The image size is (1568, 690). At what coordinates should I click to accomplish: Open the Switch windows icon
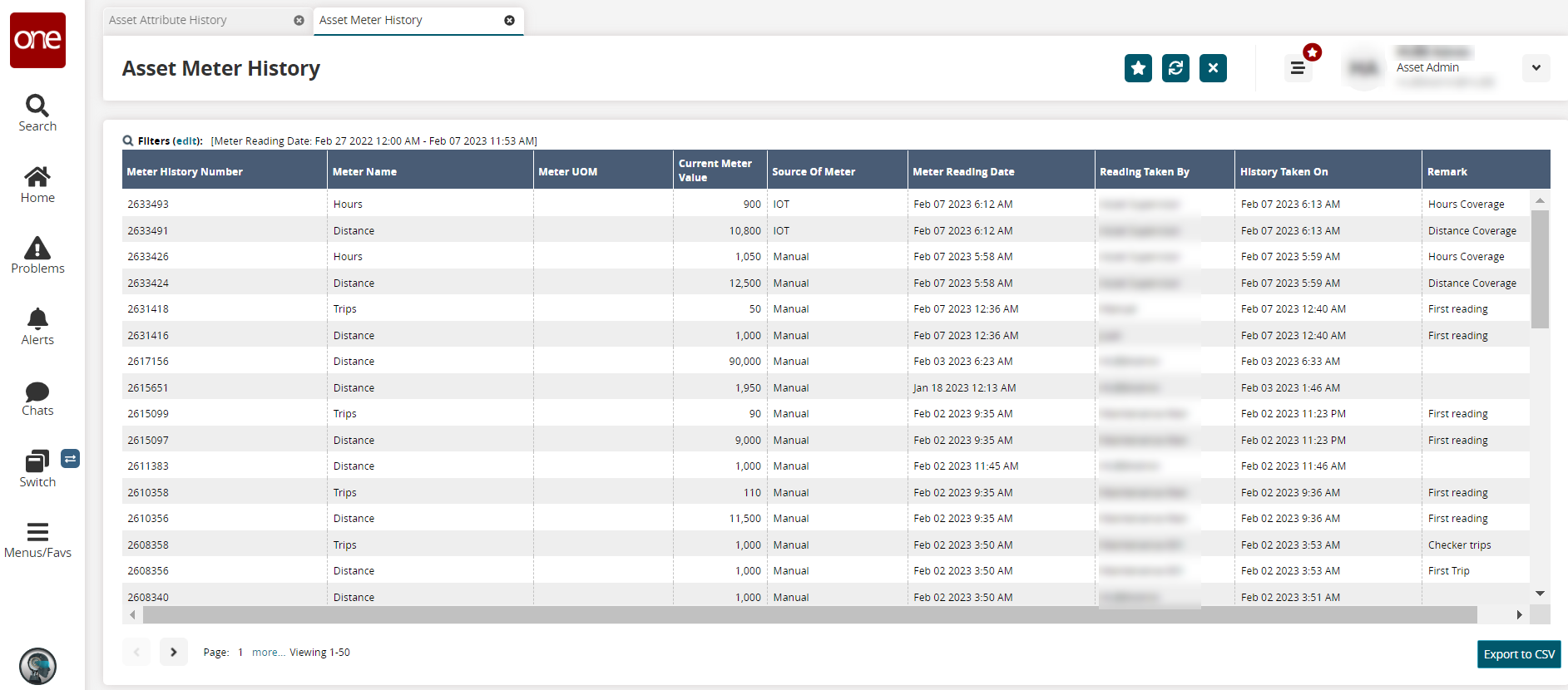37,461
